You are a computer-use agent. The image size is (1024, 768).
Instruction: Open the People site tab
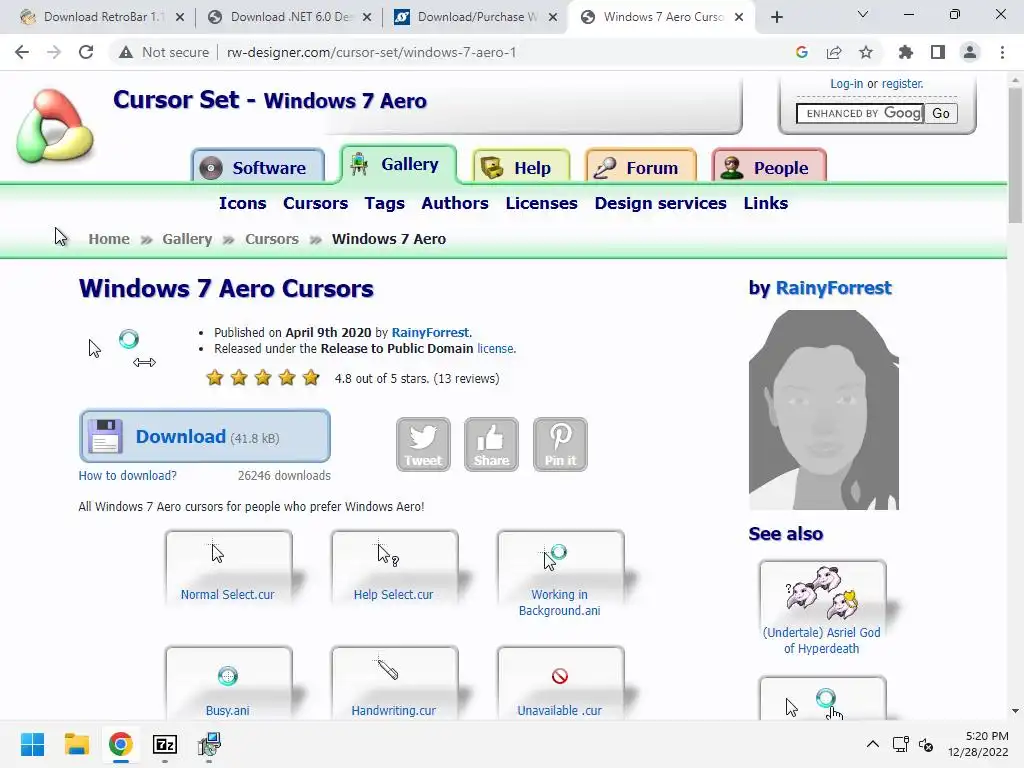point(769,167)
